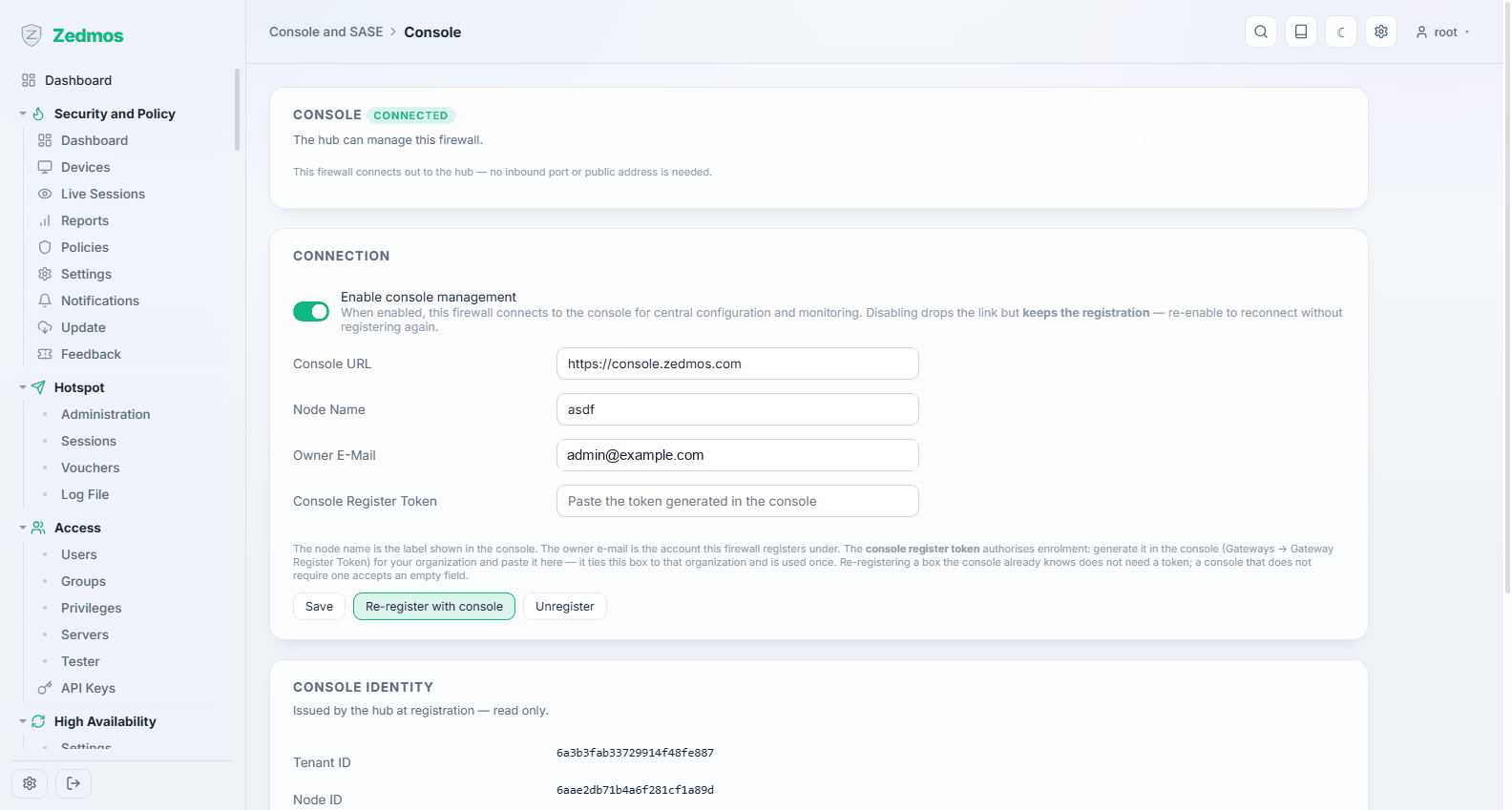
Task: Open Feedback in the sidebar
Action: [91, 354]
